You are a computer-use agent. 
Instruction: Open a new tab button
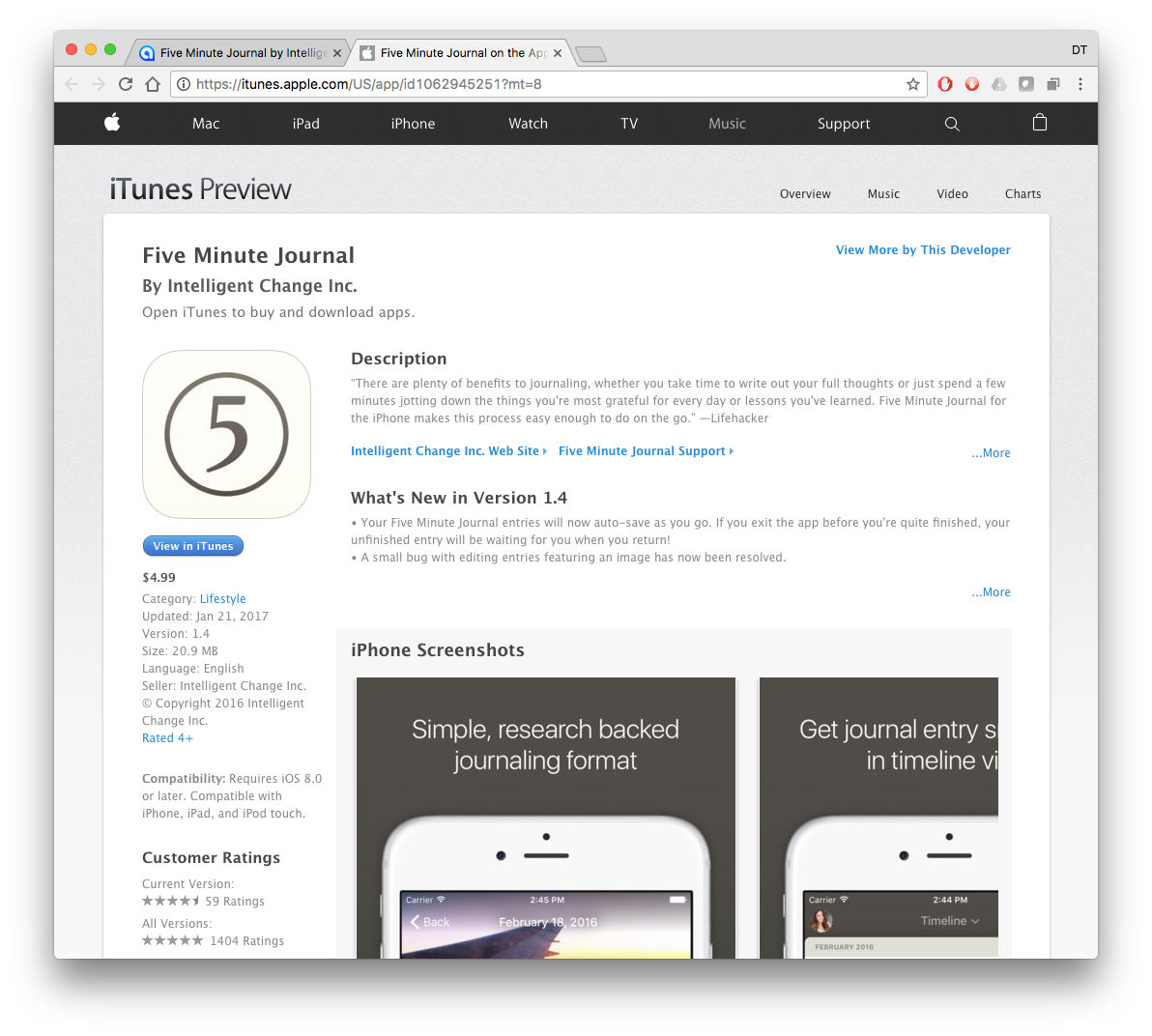590,54
